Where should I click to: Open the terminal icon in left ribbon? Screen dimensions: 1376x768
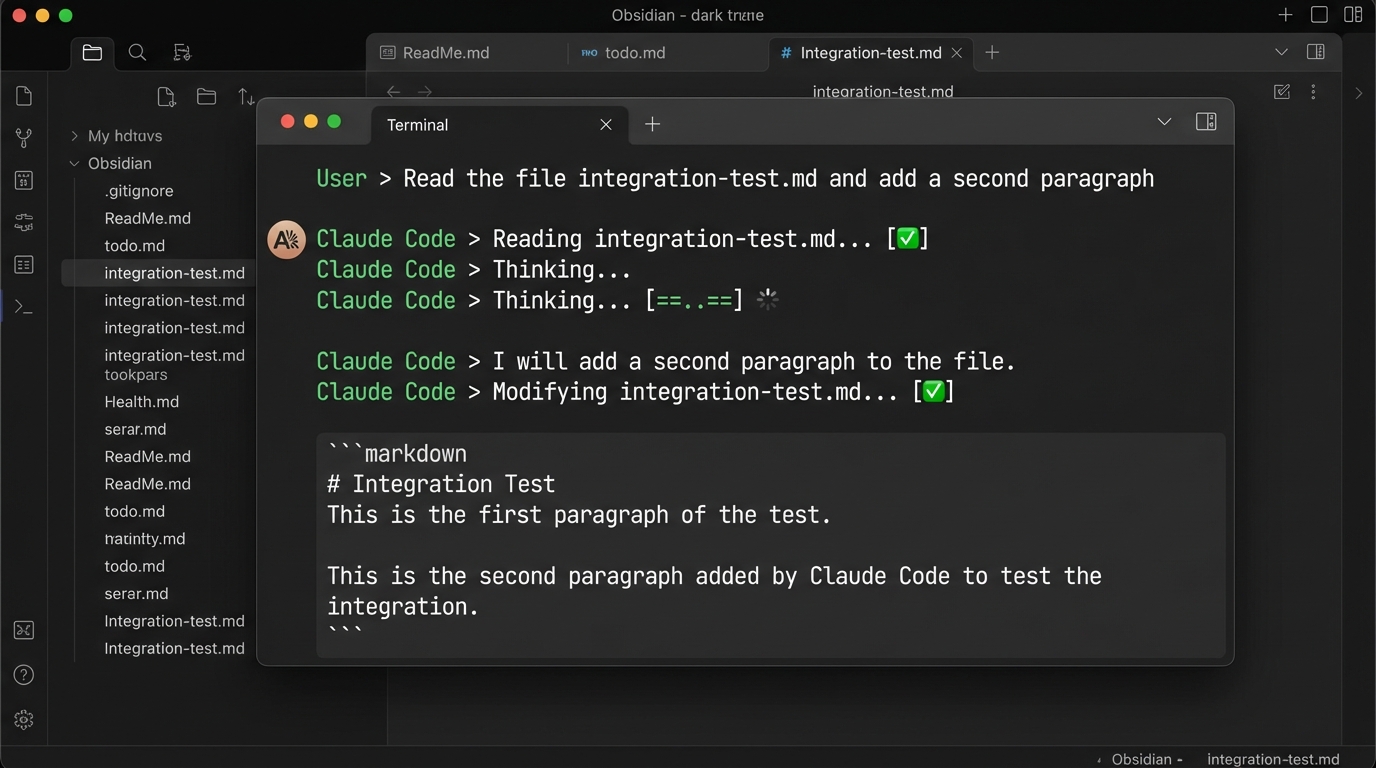coord(24,307)
